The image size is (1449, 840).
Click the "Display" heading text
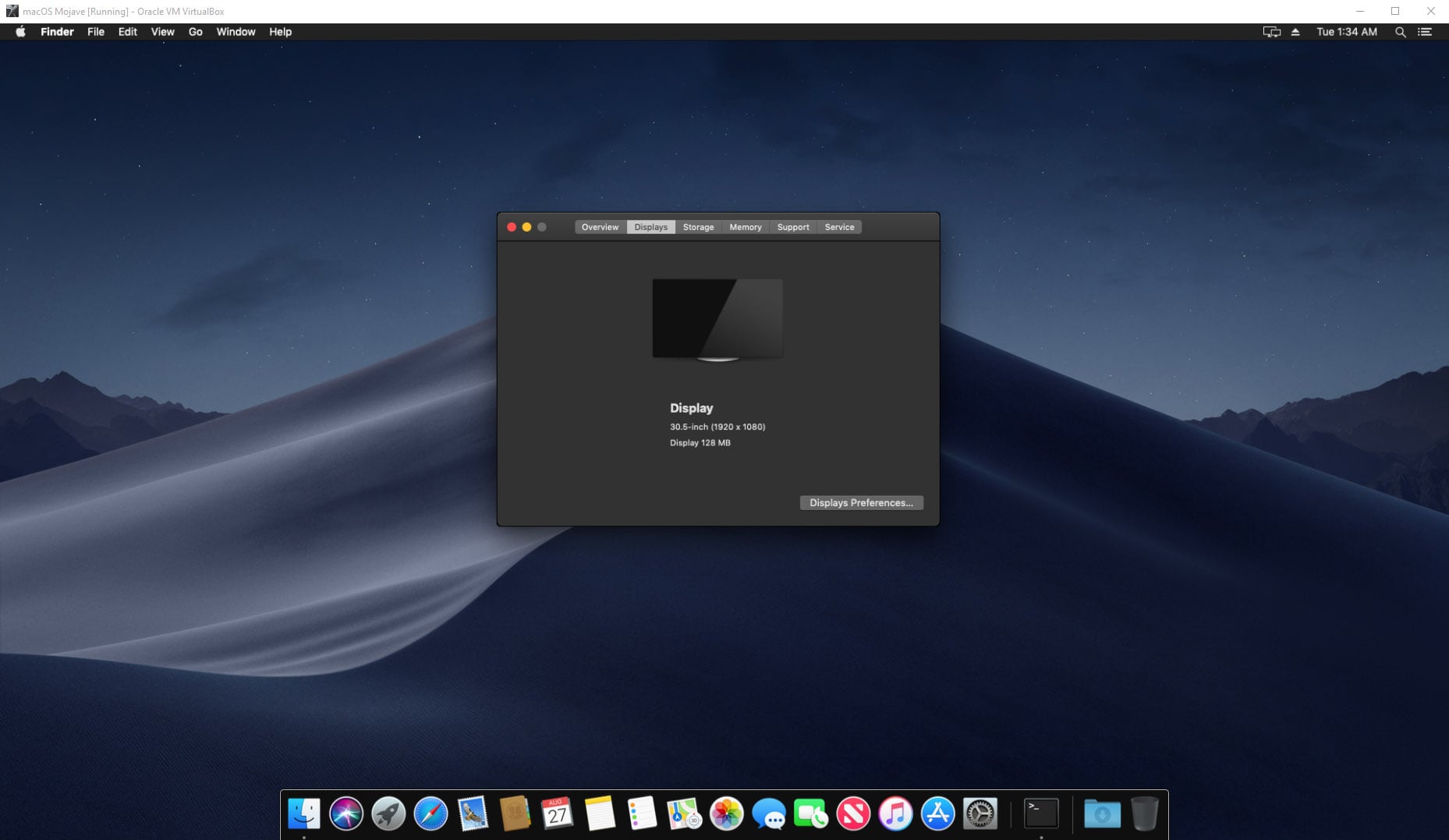[x=692, y=408]
